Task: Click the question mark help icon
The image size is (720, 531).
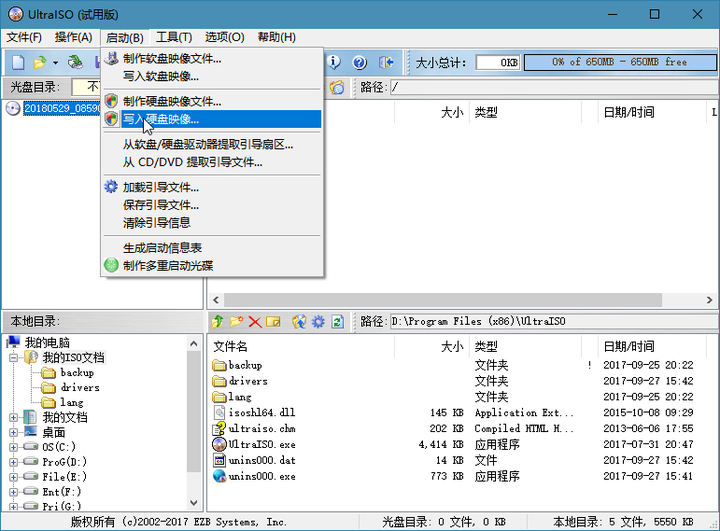Action: 360,62
